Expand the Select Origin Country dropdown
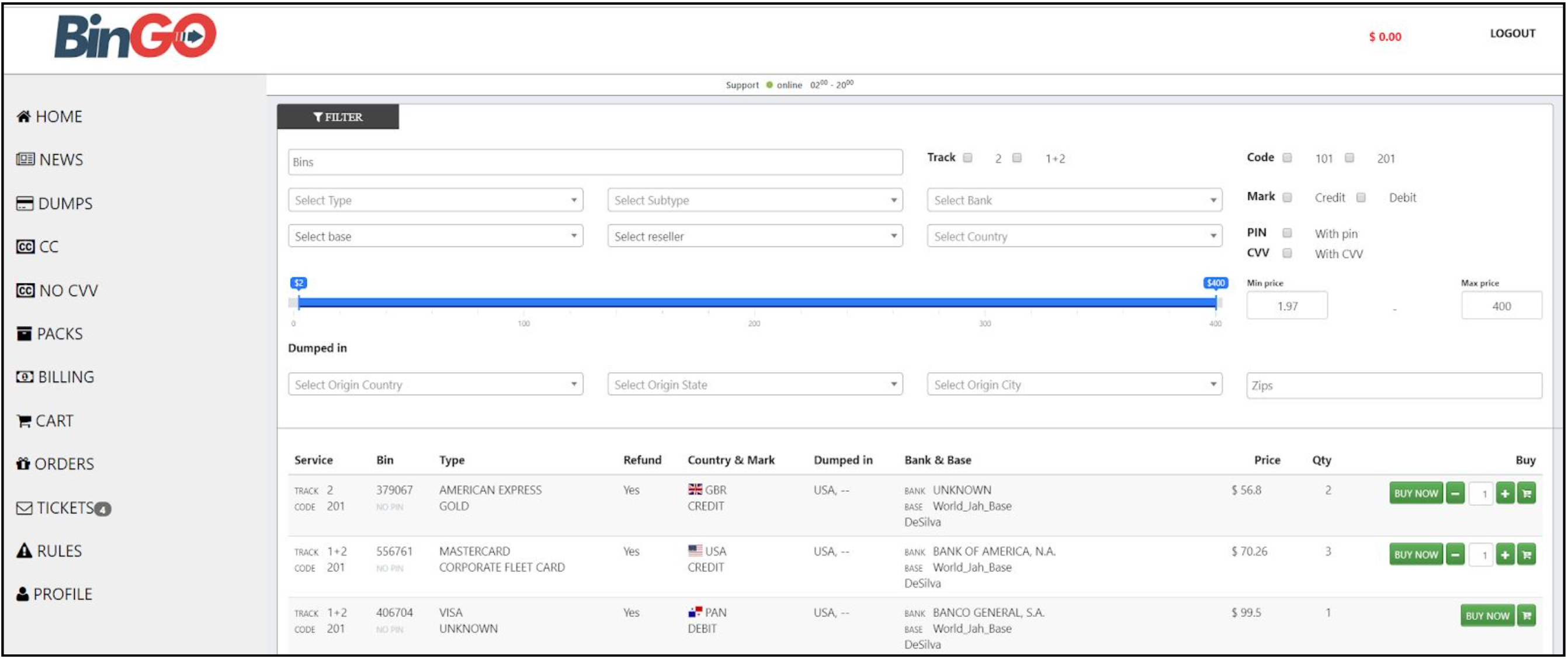This screenshot has width=1568, height=659. pos(436,385)
